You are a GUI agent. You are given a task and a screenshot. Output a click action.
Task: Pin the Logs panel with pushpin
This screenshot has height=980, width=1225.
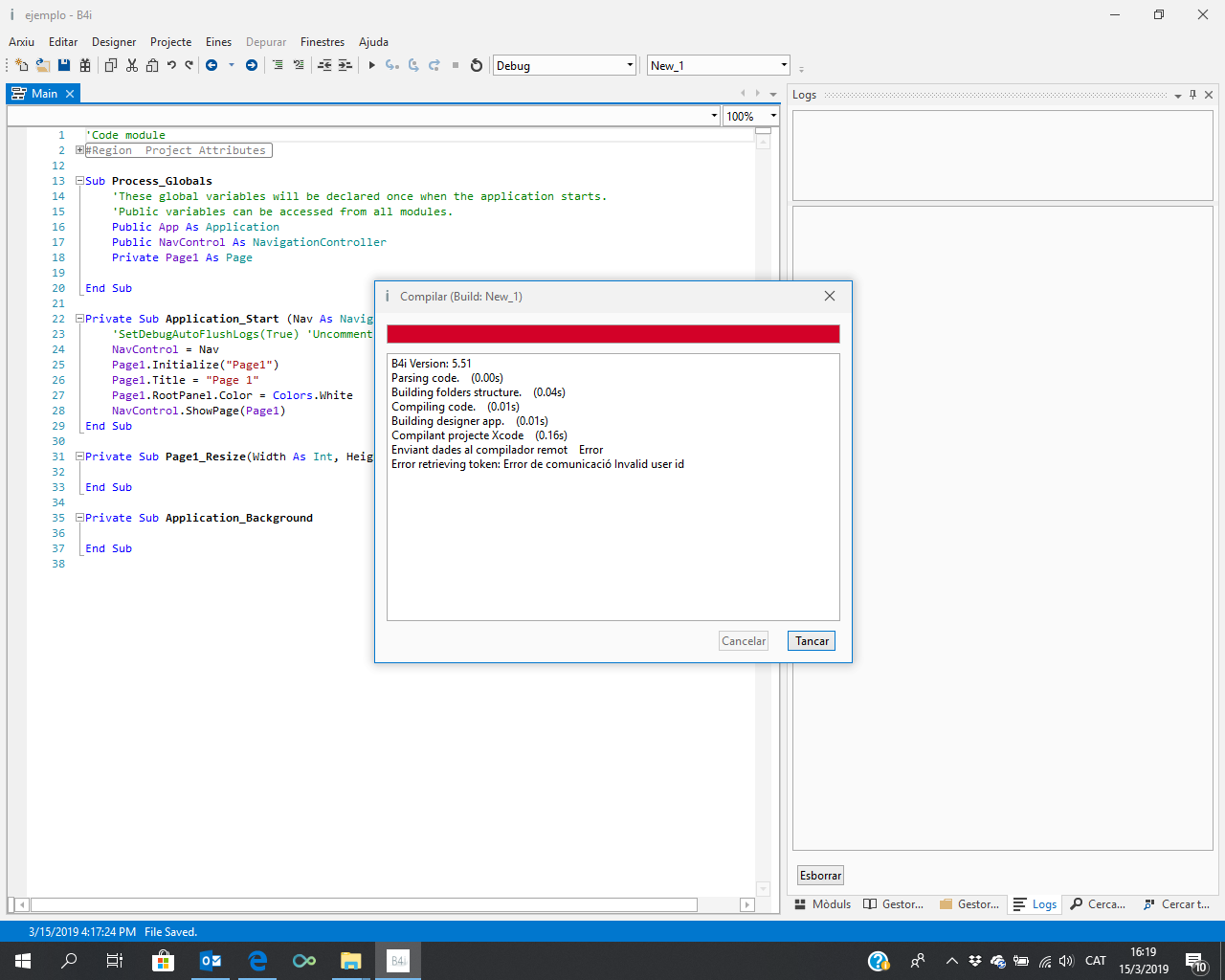(1192, 95)
